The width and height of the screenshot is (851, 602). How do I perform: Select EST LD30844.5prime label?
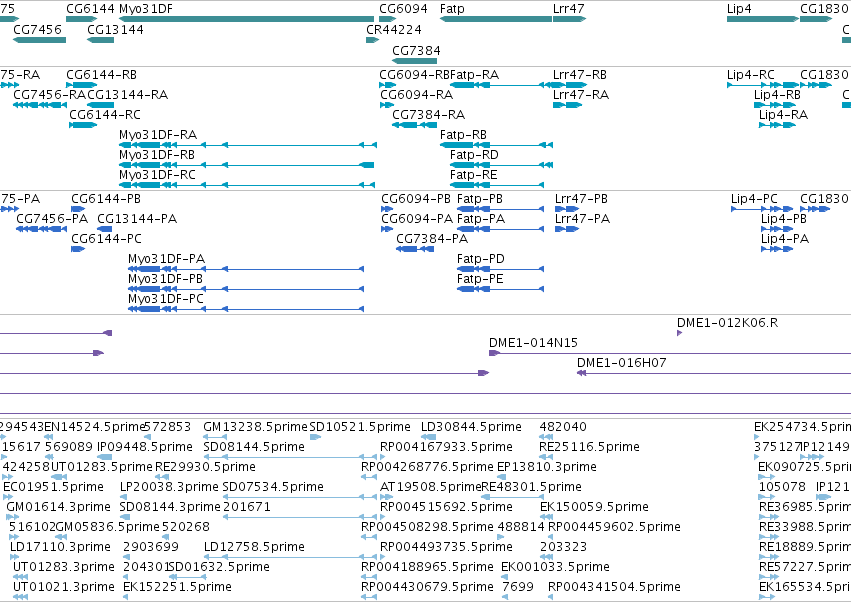[x=471, y=427]
